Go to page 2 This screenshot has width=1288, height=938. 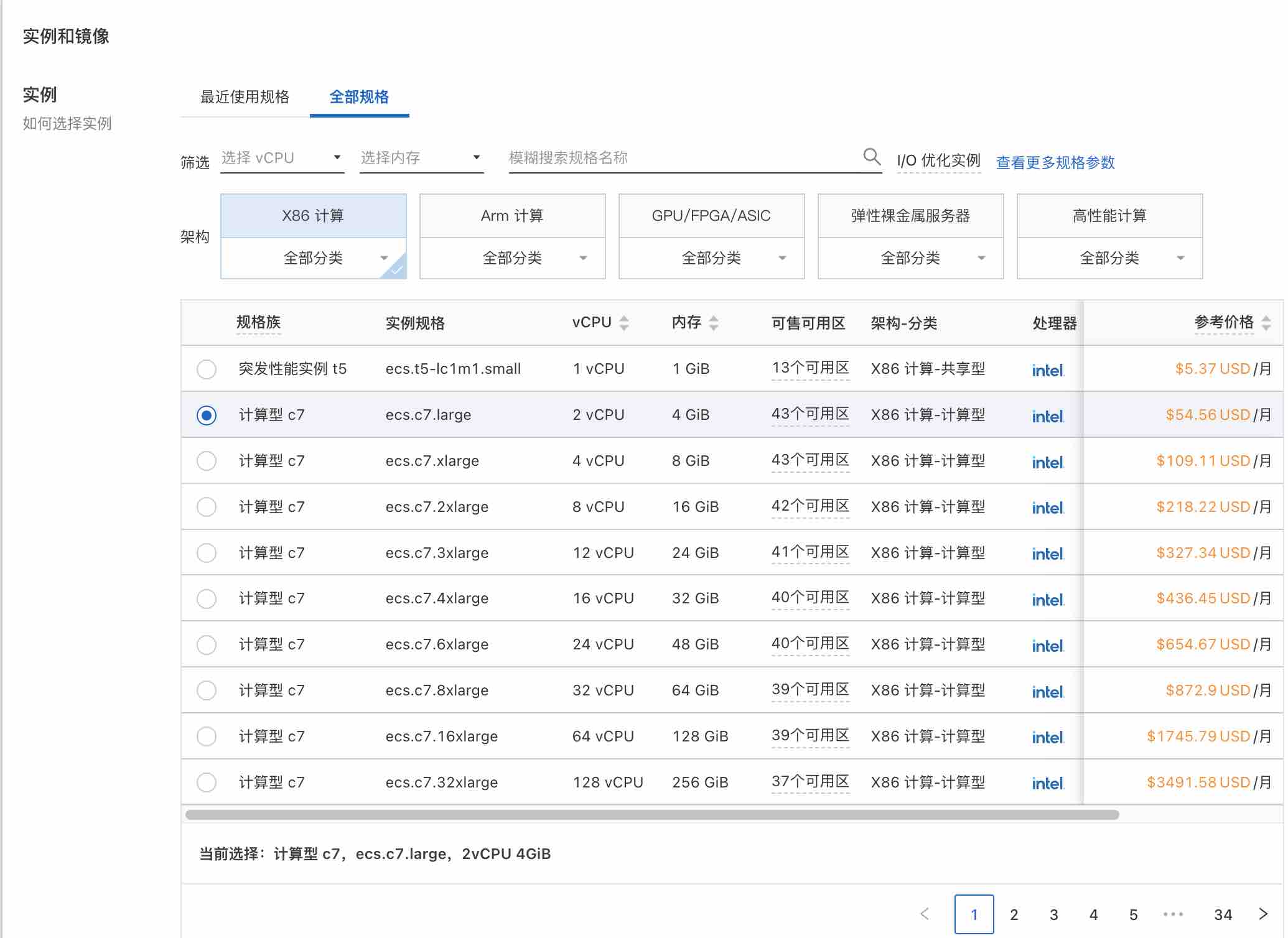(x=1014, y=914)
